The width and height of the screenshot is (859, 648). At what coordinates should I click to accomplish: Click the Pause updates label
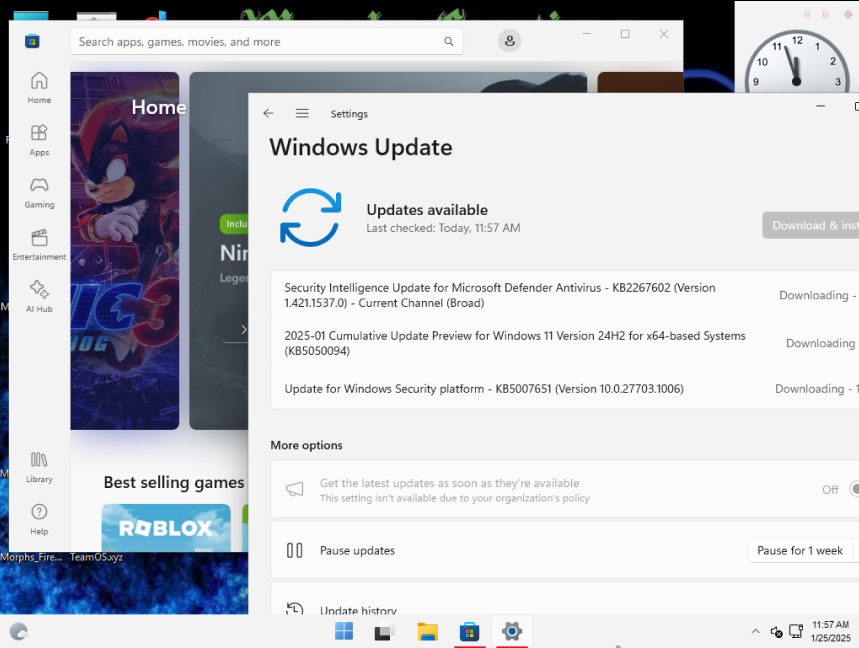click(357, 550)
